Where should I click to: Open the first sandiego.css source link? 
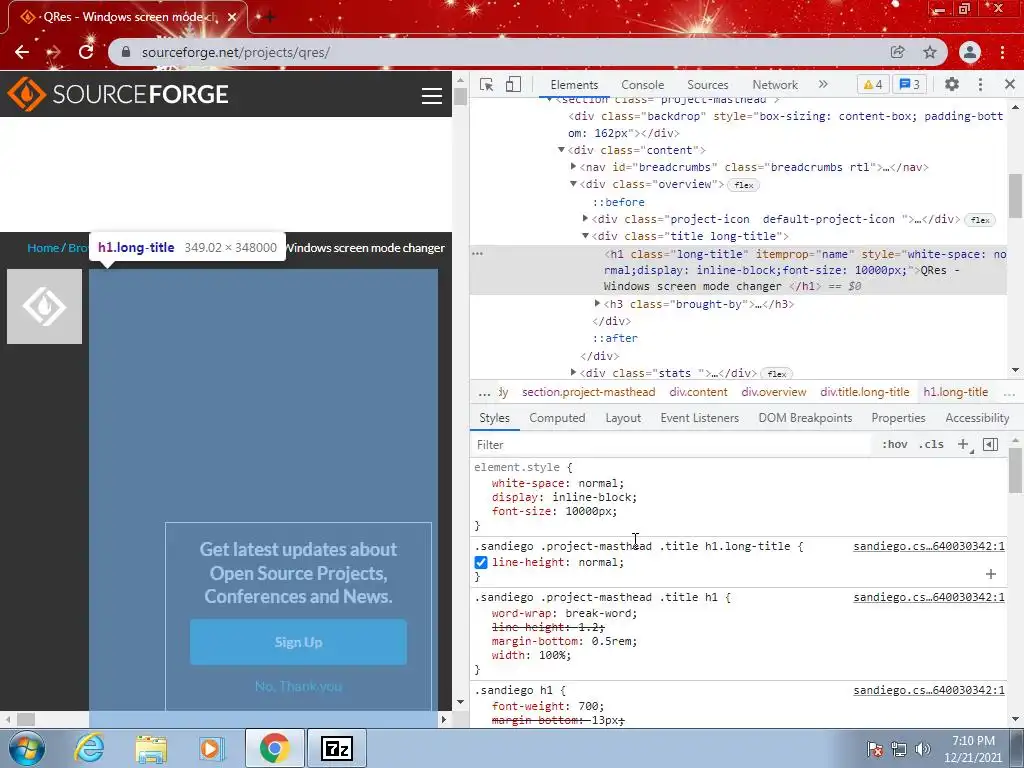pyautogui.click(x=929, y=546)
